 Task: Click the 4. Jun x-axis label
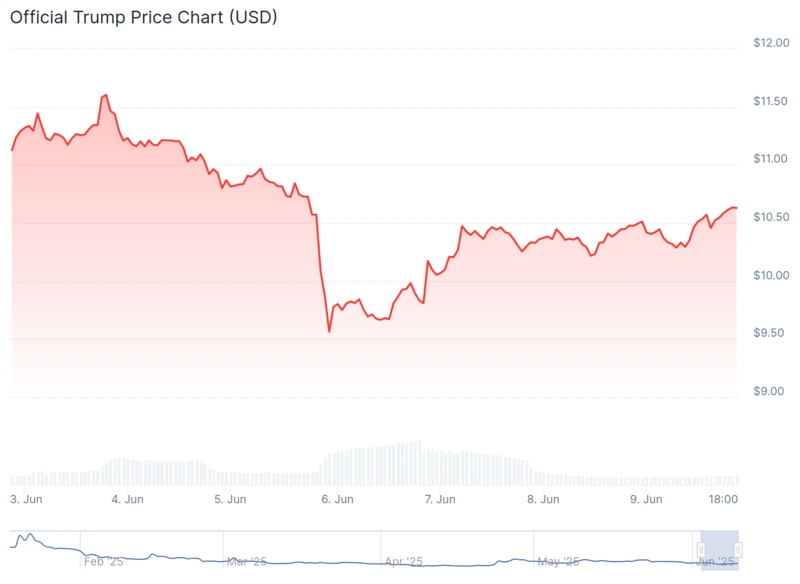pos(127,499)
